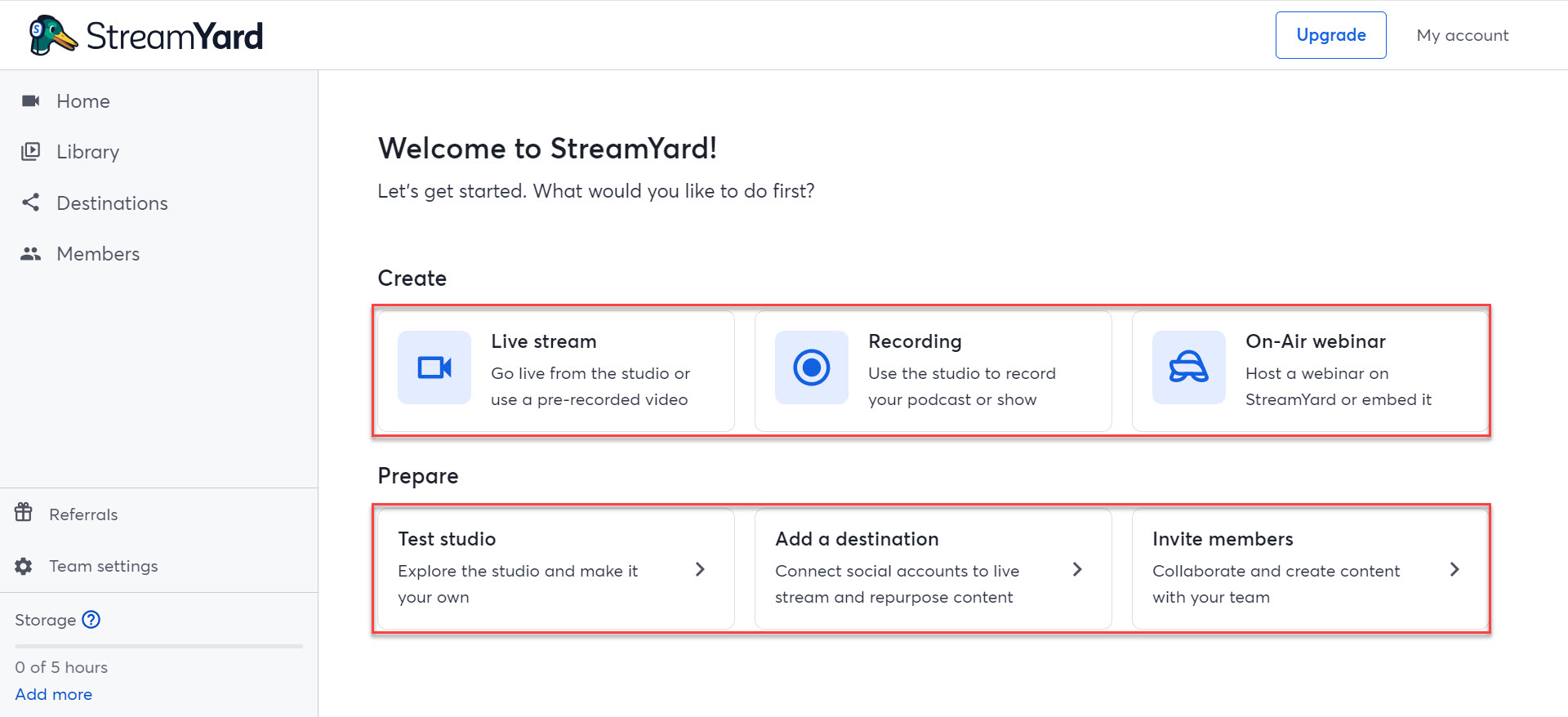The height and width of the screenshot is (717, 1568).
Task: Click the storage usage progress bar
Action: (x=158, y=646)
